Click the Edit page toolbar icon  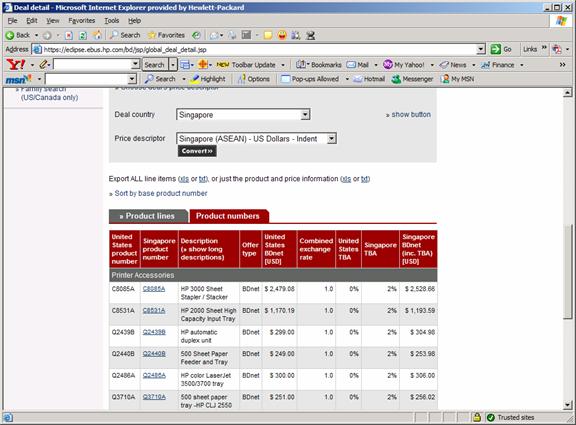[246, 35]
